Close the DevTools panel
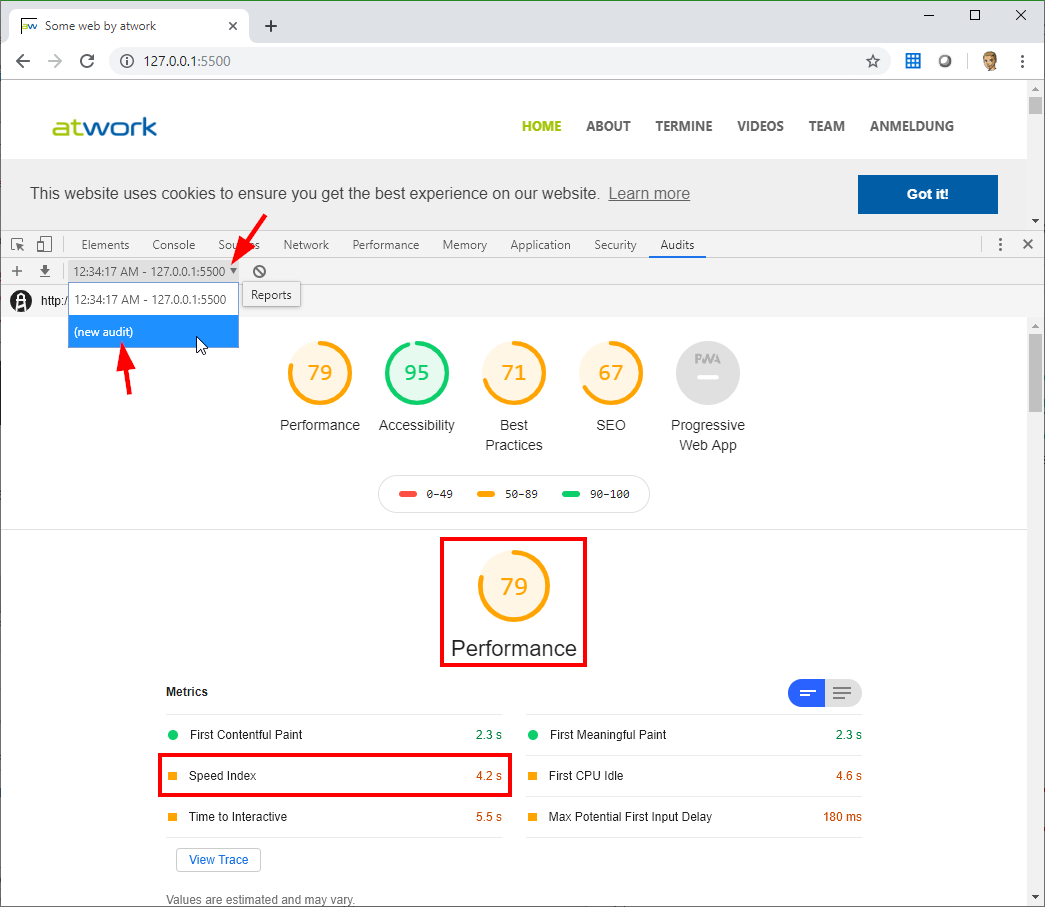1045x907 pixels. click(1027, 245)
